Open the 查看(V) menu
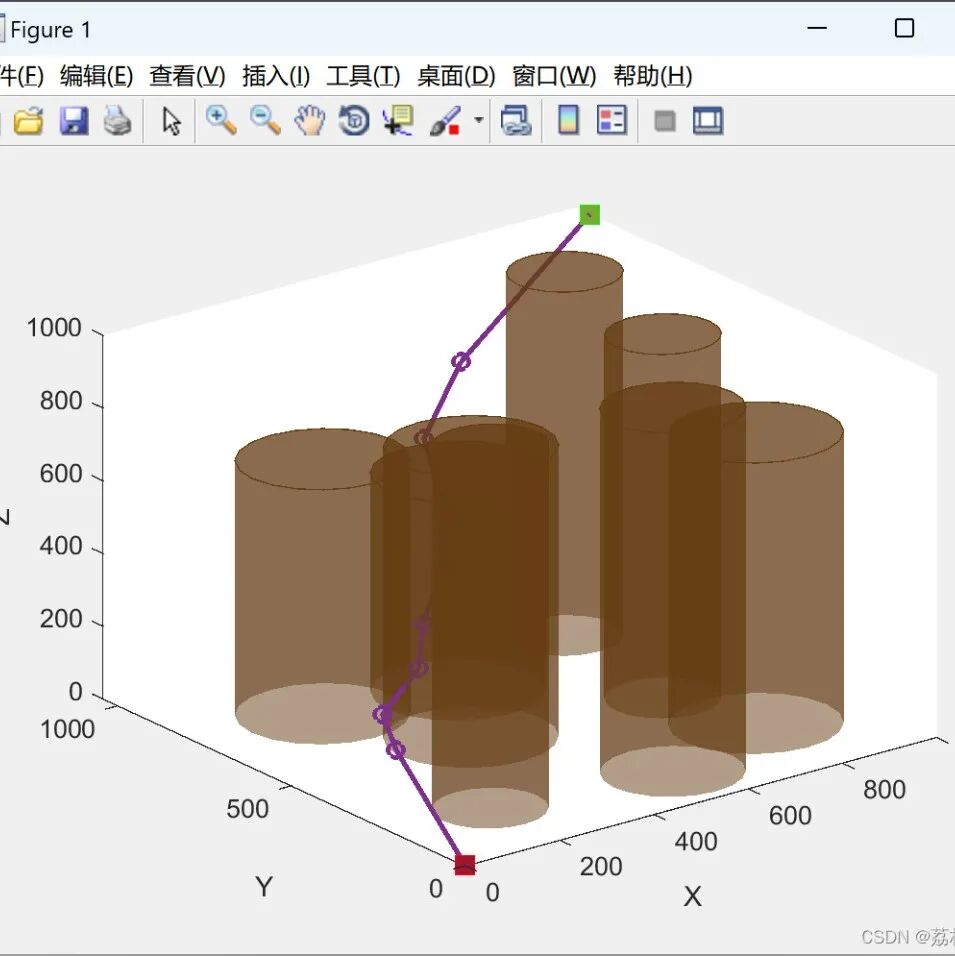The height and width of the screenshot is (956, 955). 187,76
